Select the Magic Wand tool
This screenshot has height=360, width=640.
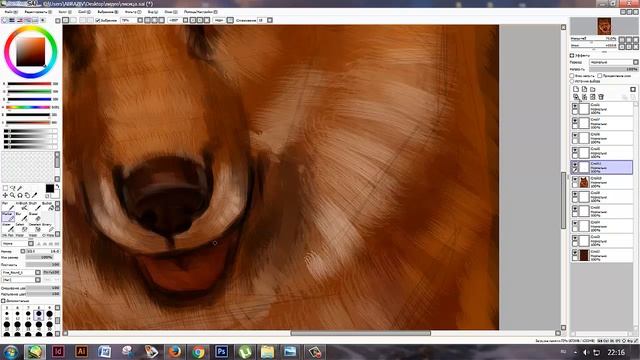click(20, 188)
